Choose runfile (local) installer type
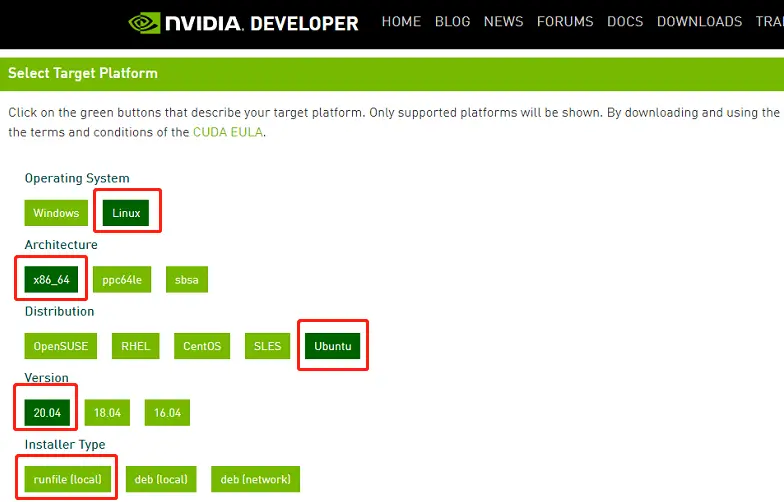 coord(68,479)
